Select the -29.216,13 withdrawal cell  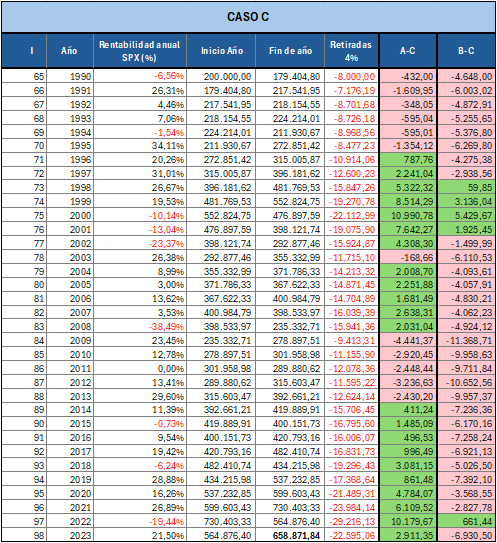point(352,521)
